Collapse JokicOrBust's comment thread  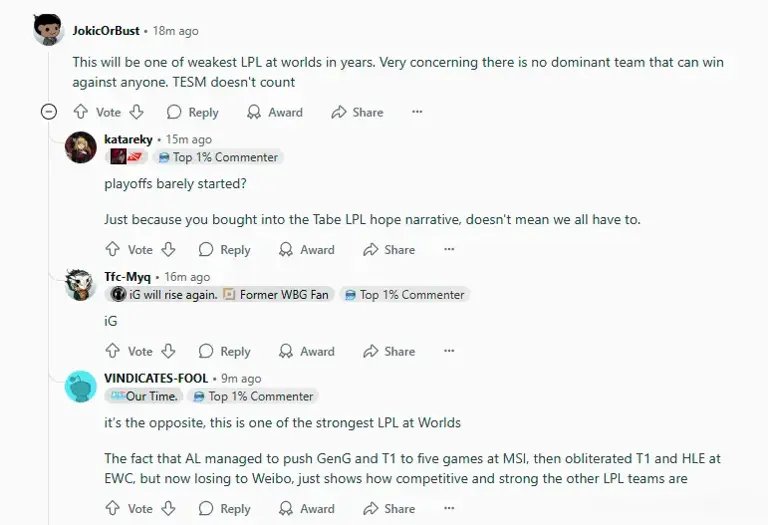48,112
